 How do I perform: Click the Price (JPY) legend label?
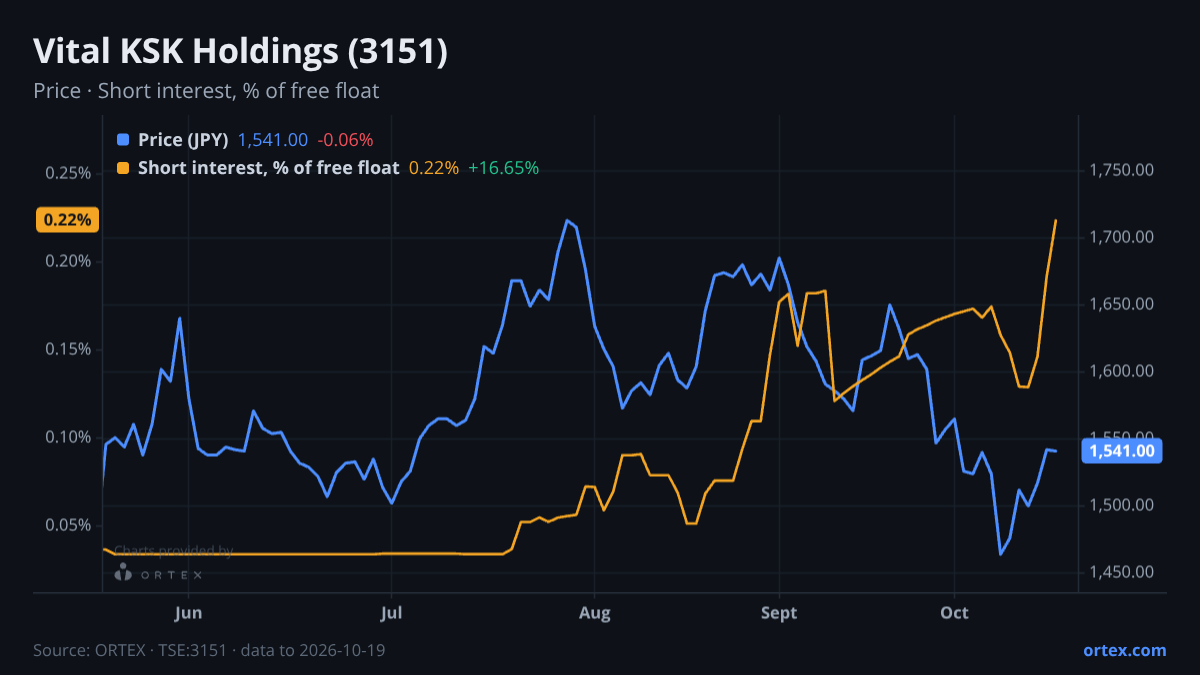pos(184,140)
